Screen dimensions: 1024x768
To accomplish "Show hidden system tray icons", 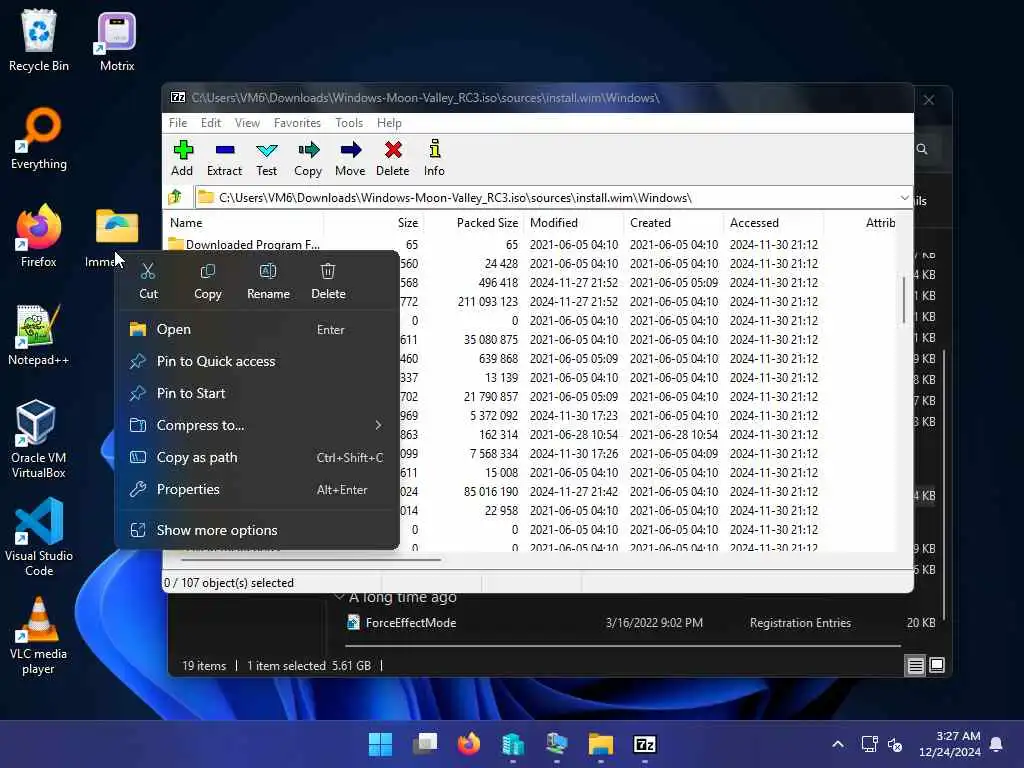I will pyautogui.click(x=838, y=744).
